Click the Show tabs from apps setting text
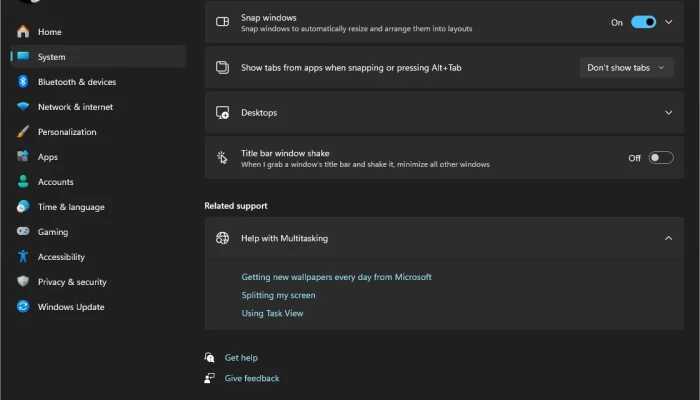Viewport: 700px width, 400px height. click(351, 68)
